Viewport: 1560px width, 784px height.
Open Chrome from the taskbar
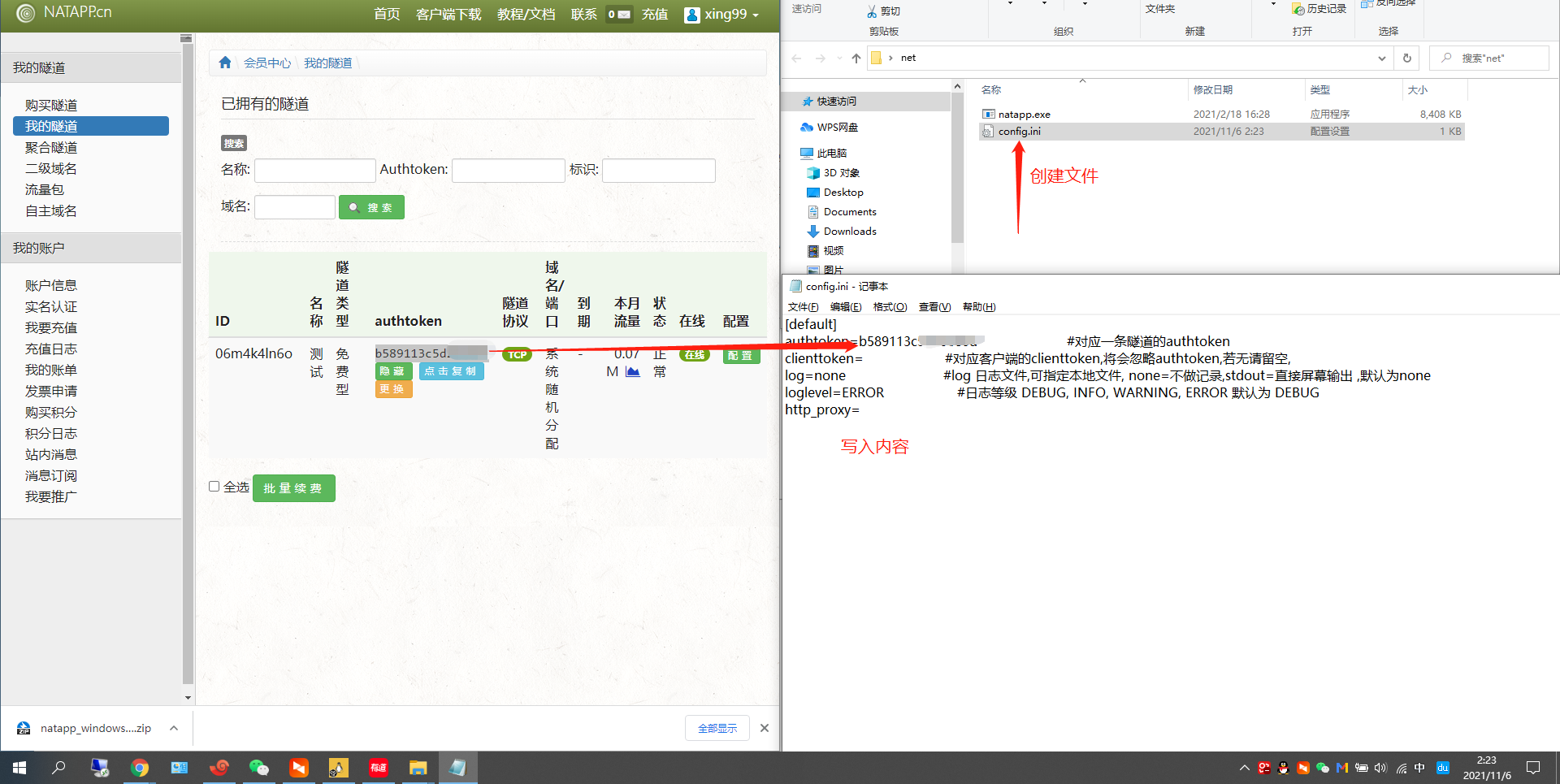click(140, 768)
